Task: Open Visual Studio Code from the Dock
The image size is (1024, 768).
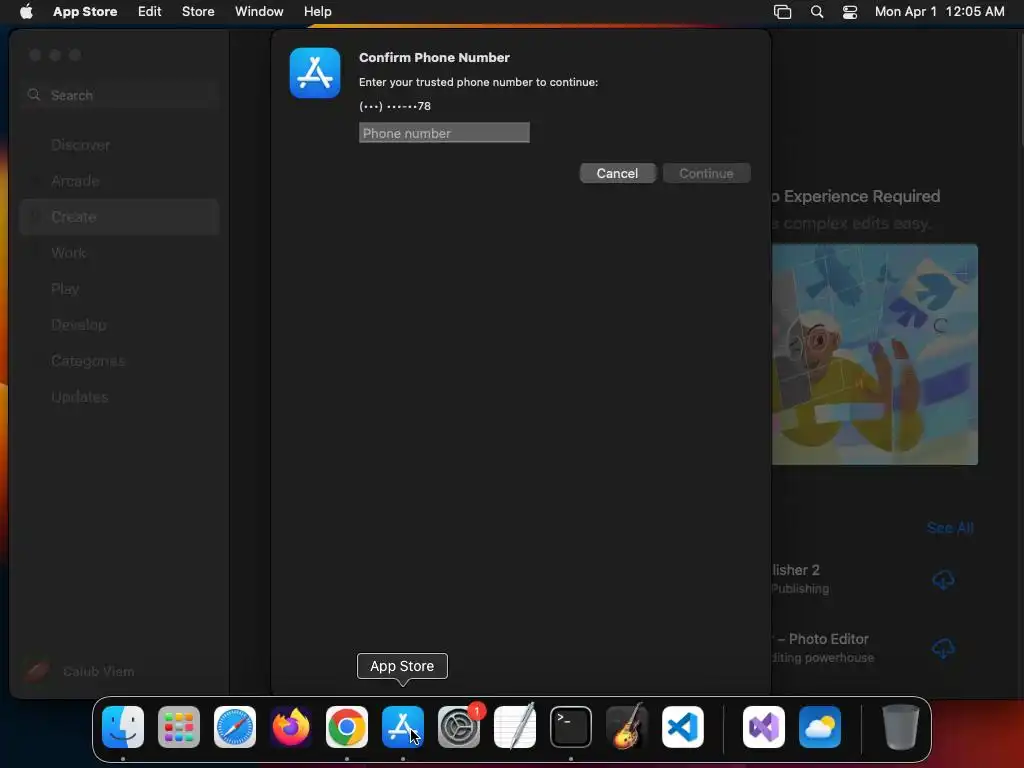Action: [683, 727]
